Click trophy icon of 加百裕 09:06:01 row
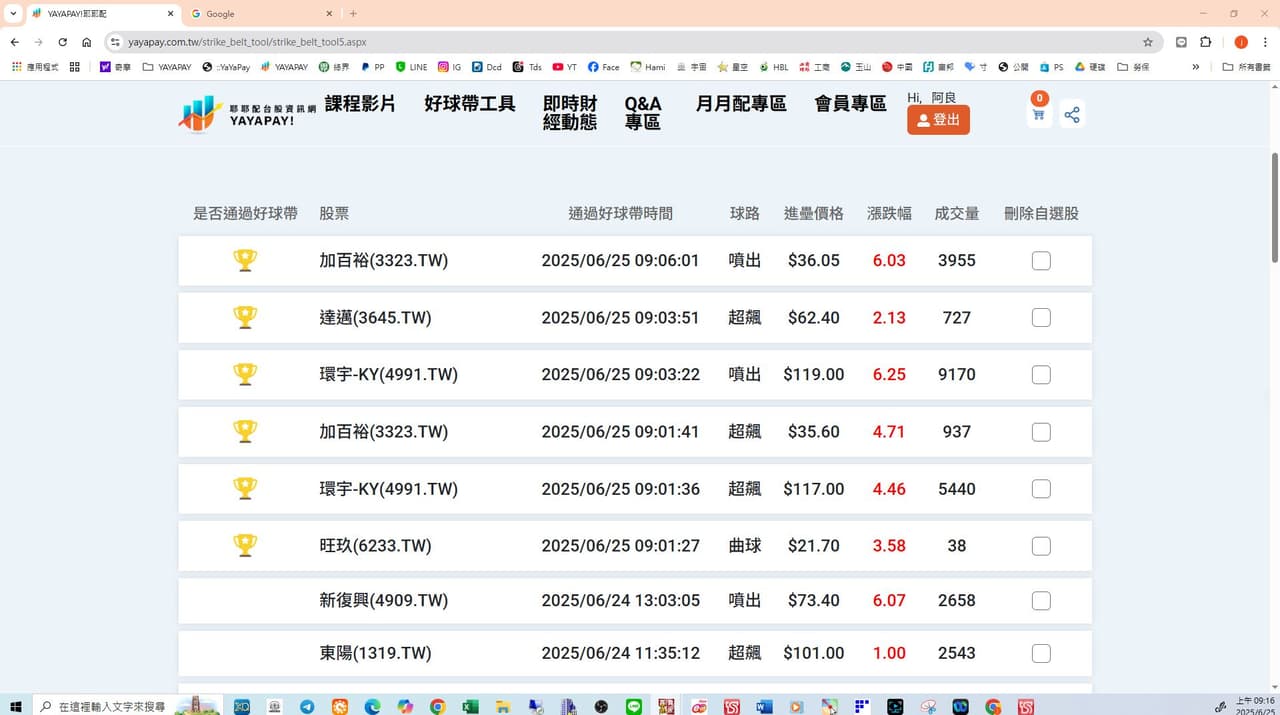Viewport: 1280px width, 715px height. tap(245, 260)
